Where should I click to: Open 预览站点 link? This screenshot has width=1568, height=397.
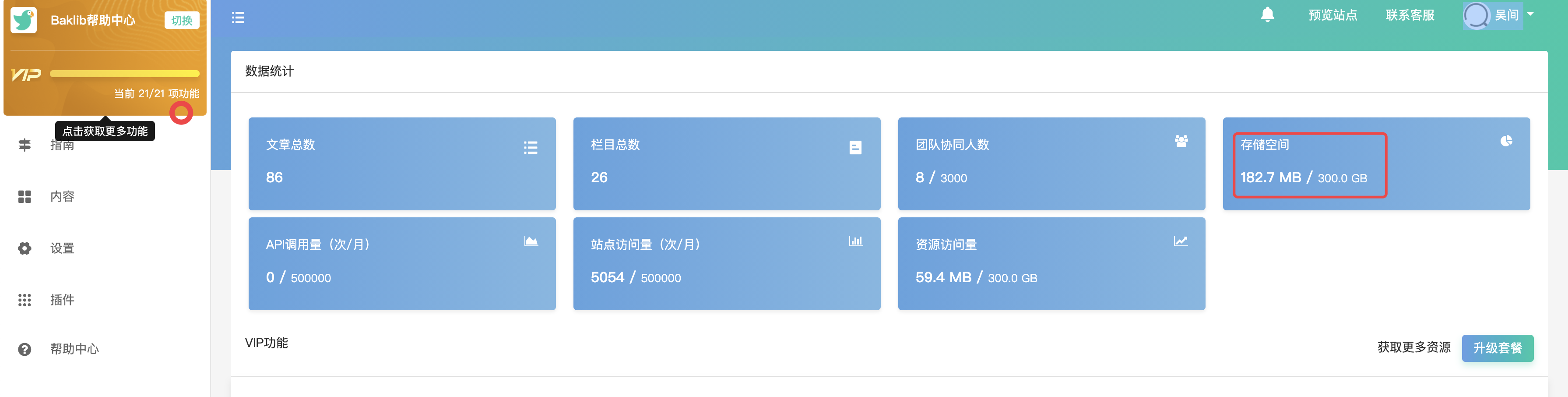1332,15
